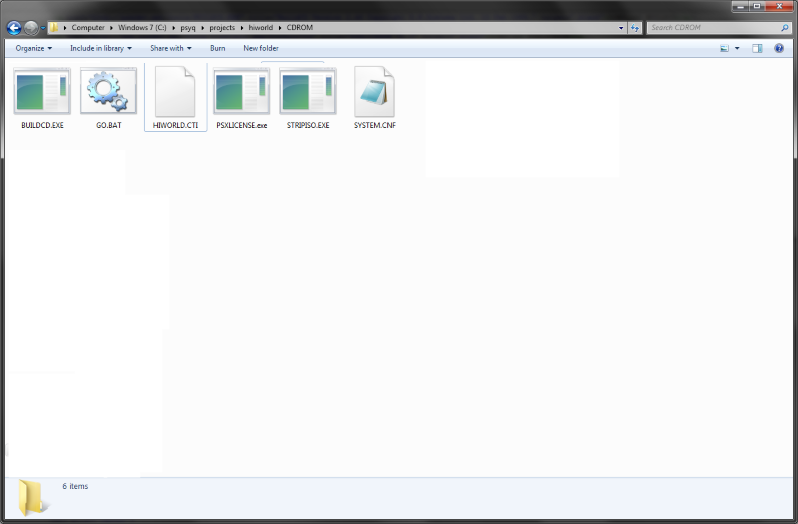
Task: Toggle the preview pane
Action: coord(757,48)
